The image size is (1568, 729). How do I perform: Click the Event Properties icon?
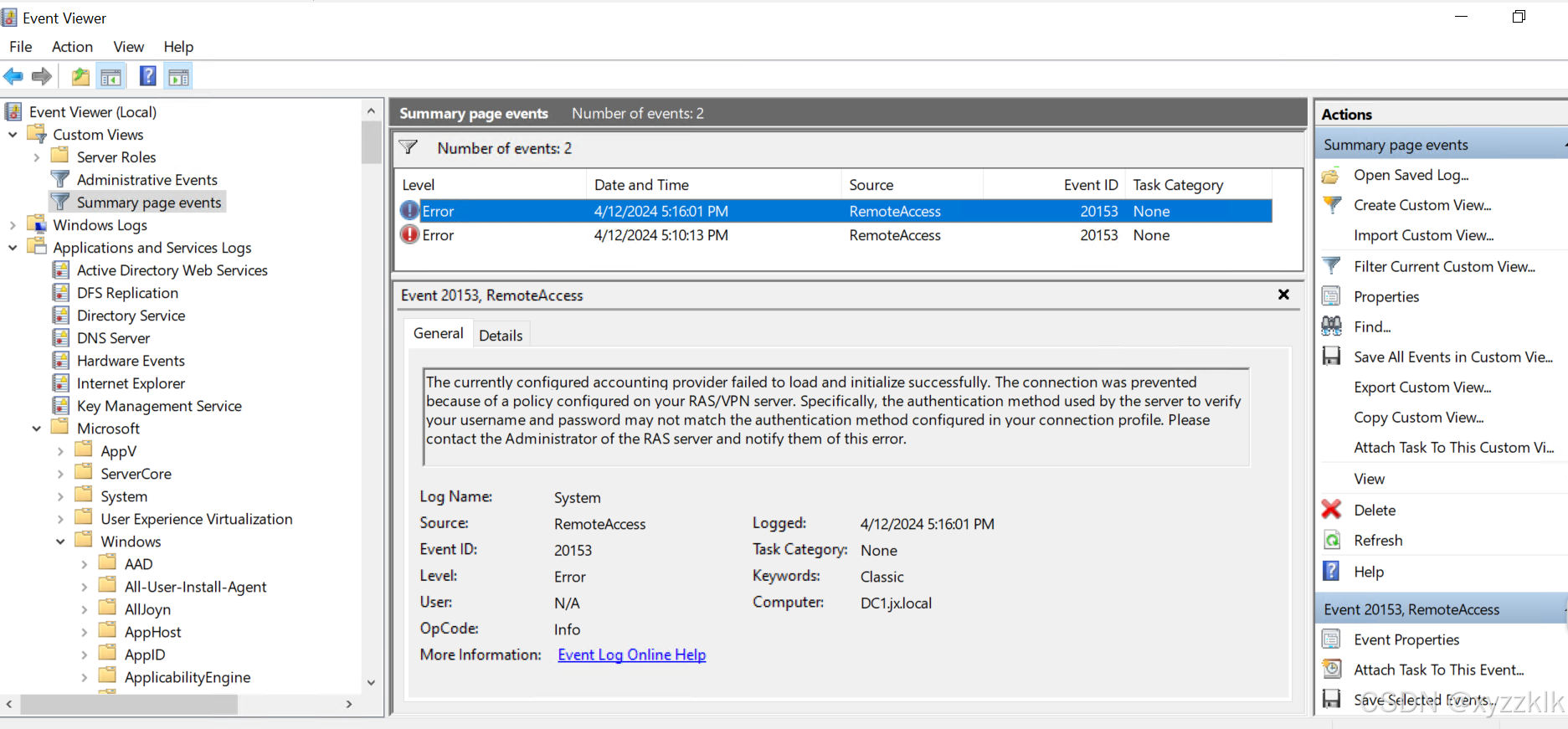pyautogui.click(x=1331, y=639)
